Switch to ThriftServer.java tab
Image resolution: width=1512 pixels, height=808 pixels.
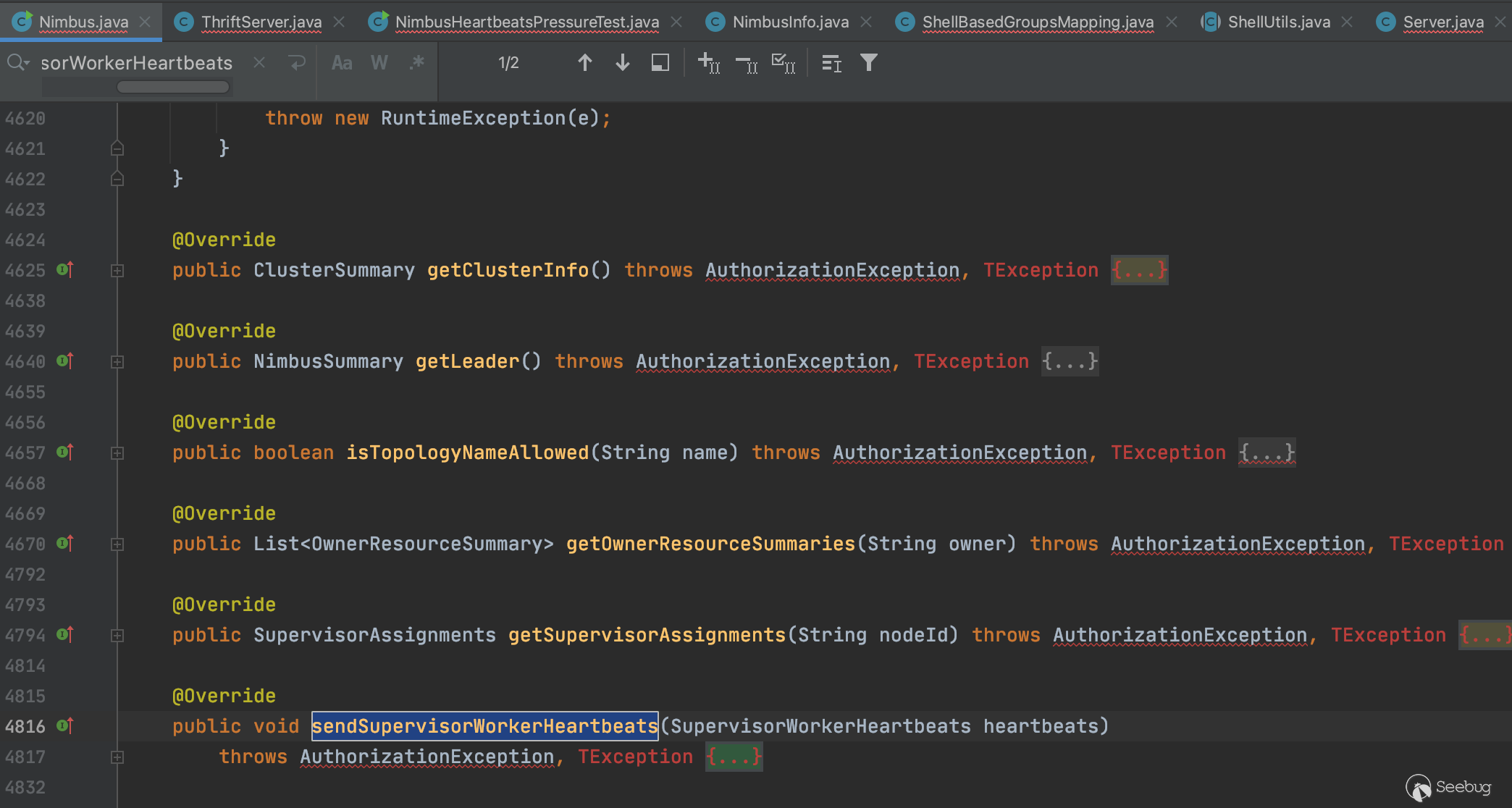pyautogui.click(x=261, y=22)
